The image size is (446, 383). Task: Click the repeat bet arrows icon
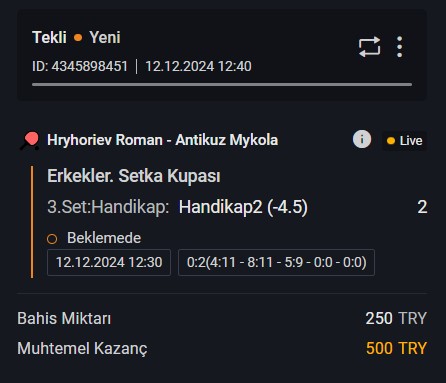(369, 47)
